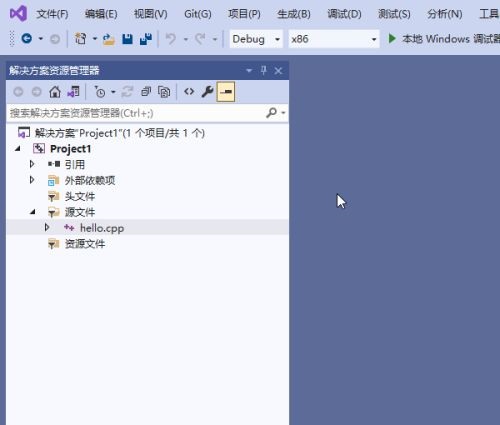
Task: Open the navigate backward history dropdown arrow
Action: point(41,39)
